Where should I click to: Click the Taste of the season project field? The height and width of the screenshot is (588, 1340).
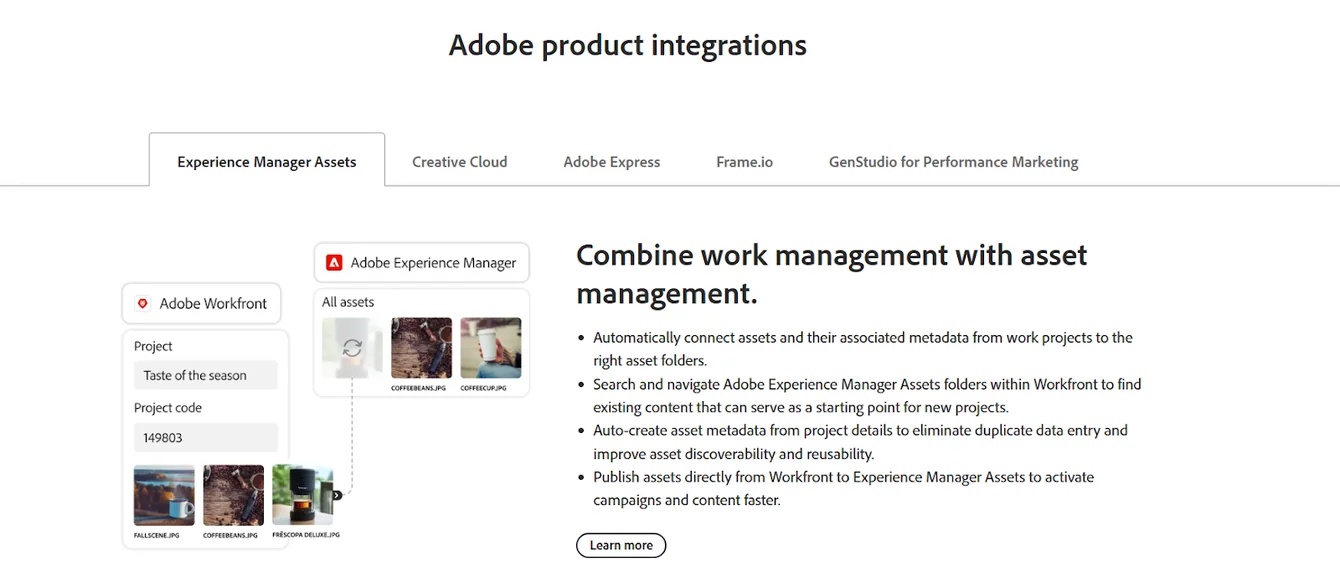[x=206, y=375]
